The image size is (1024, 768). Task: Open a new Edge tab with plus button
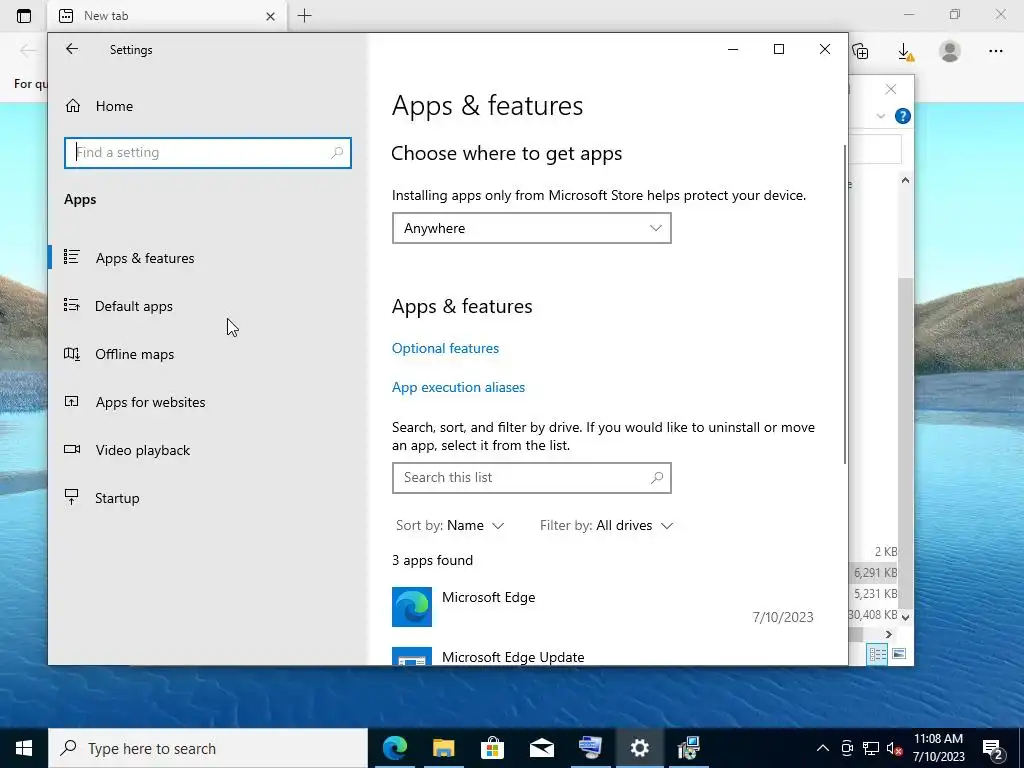pos(304,16)
